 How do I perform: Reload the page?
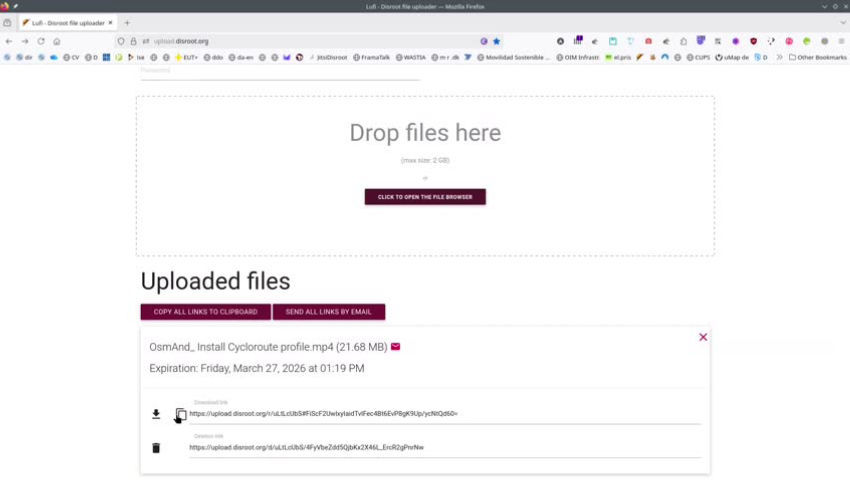[41, 41]
